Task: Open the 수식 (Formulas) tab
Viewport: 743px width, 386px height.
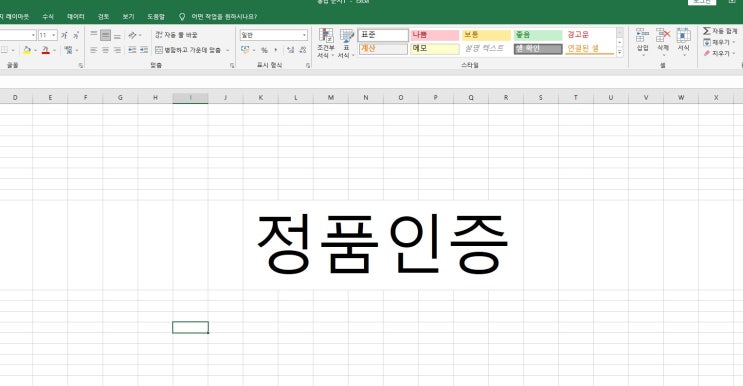Action: (x=48, y=17)
